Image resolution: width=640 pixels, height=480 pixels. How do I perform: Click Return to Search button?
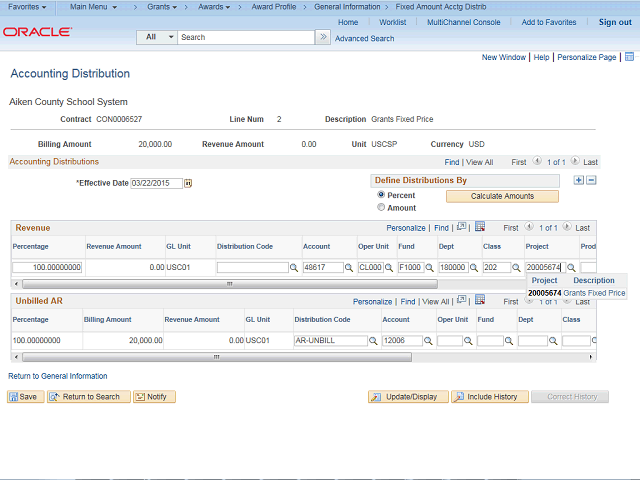click(x=89, y=397)
